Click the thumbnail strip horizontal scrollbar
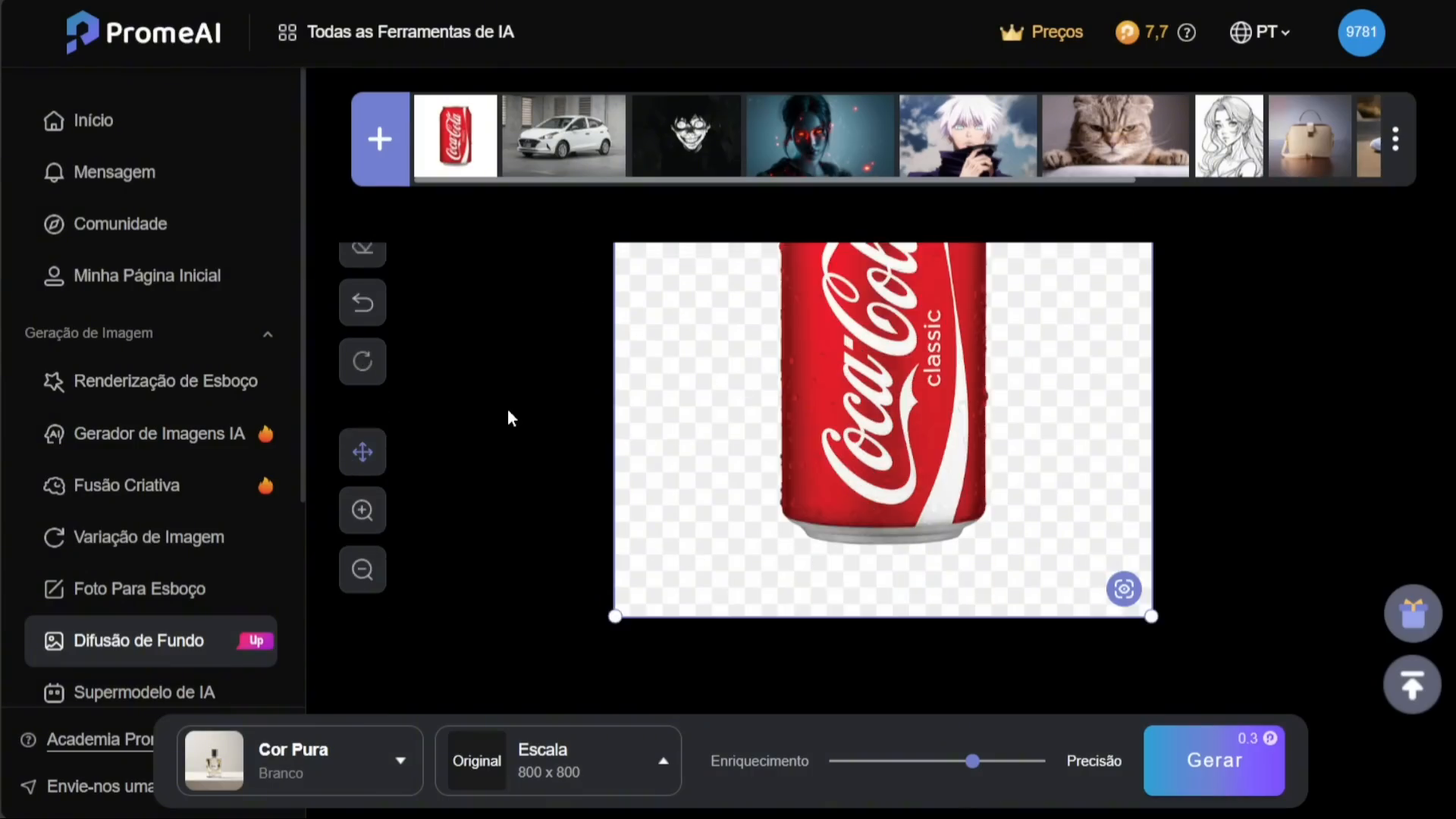 point(773,180)
